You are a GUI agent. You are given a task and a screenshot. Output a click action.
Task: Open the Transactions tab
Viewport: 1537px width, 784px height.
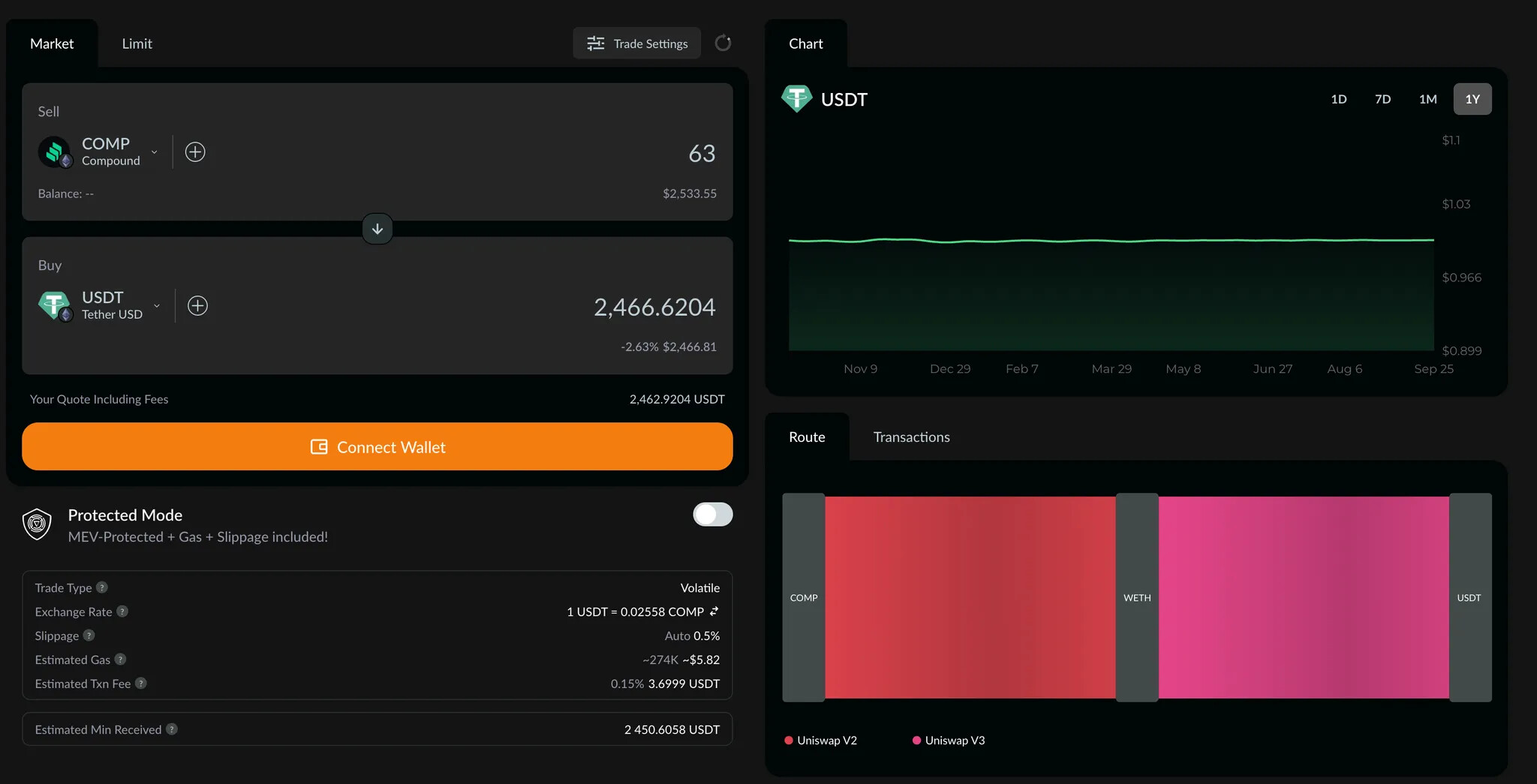(x=912, y=437)
